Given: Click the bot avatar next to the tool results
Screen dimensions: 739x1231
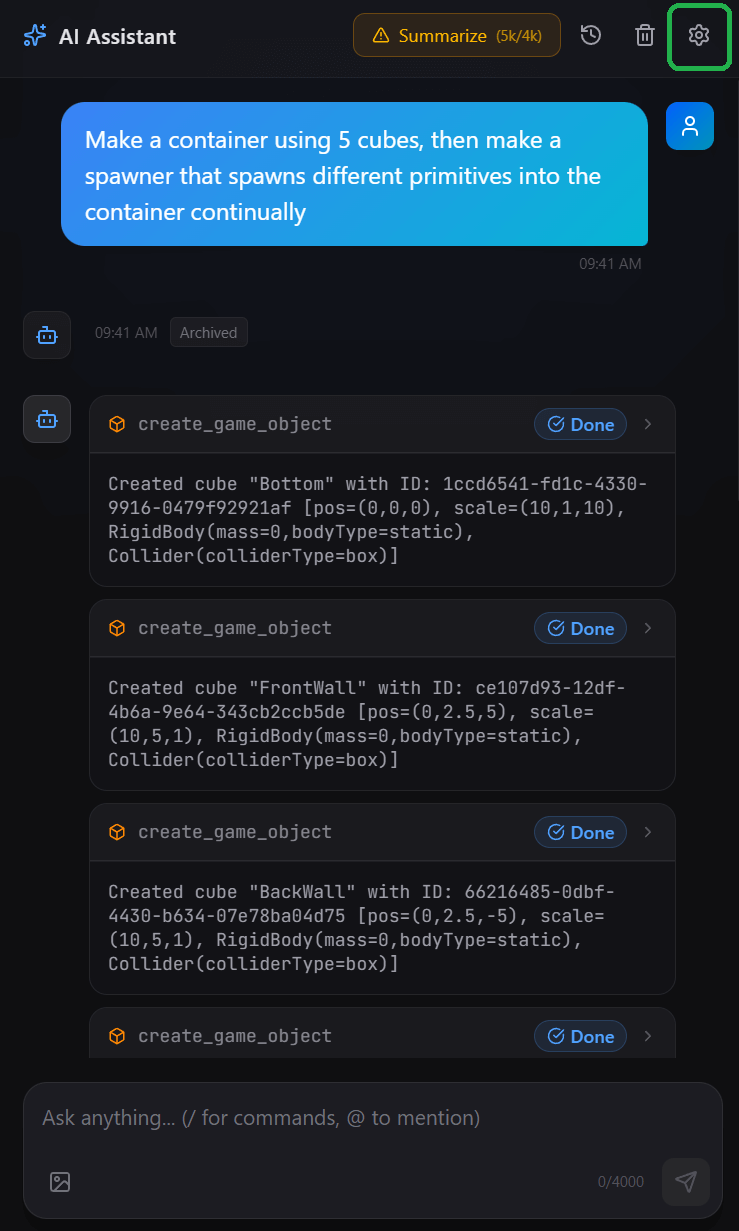Looking at the screenshot, I should (x=46, y=419).
